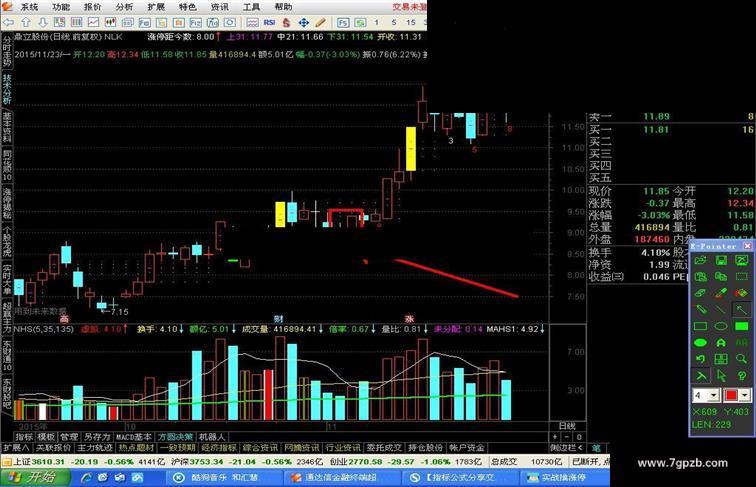This screenshot has width=756, height=487.
Task: Select E-Pointer arrow line tool
Action: tap(742, 309)
